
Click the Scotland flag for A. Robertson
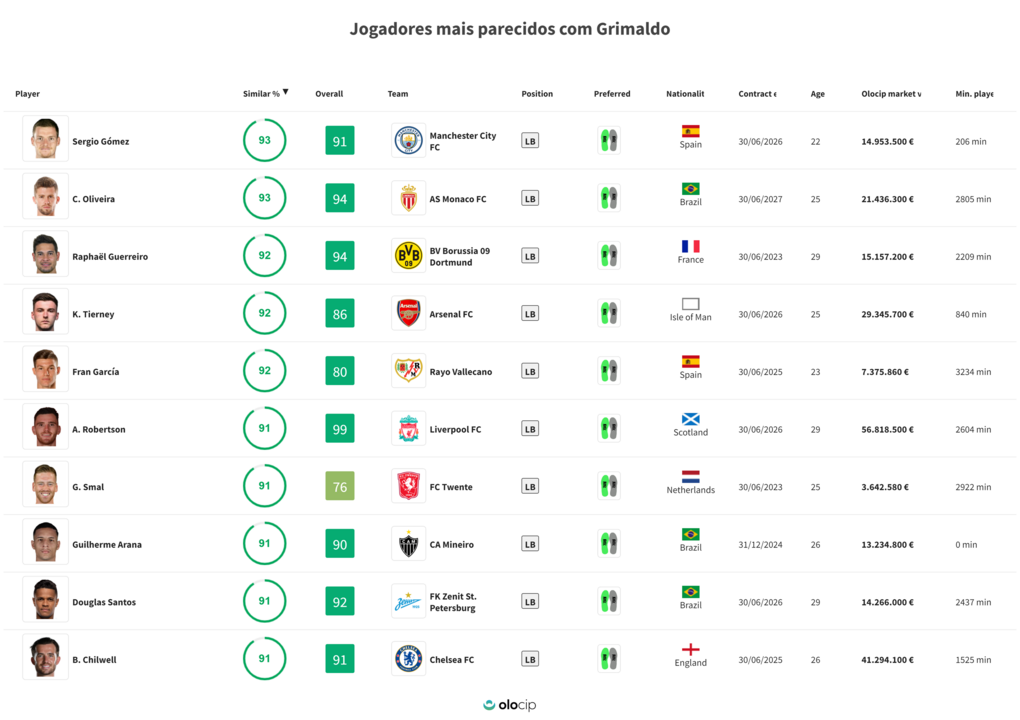690,420
